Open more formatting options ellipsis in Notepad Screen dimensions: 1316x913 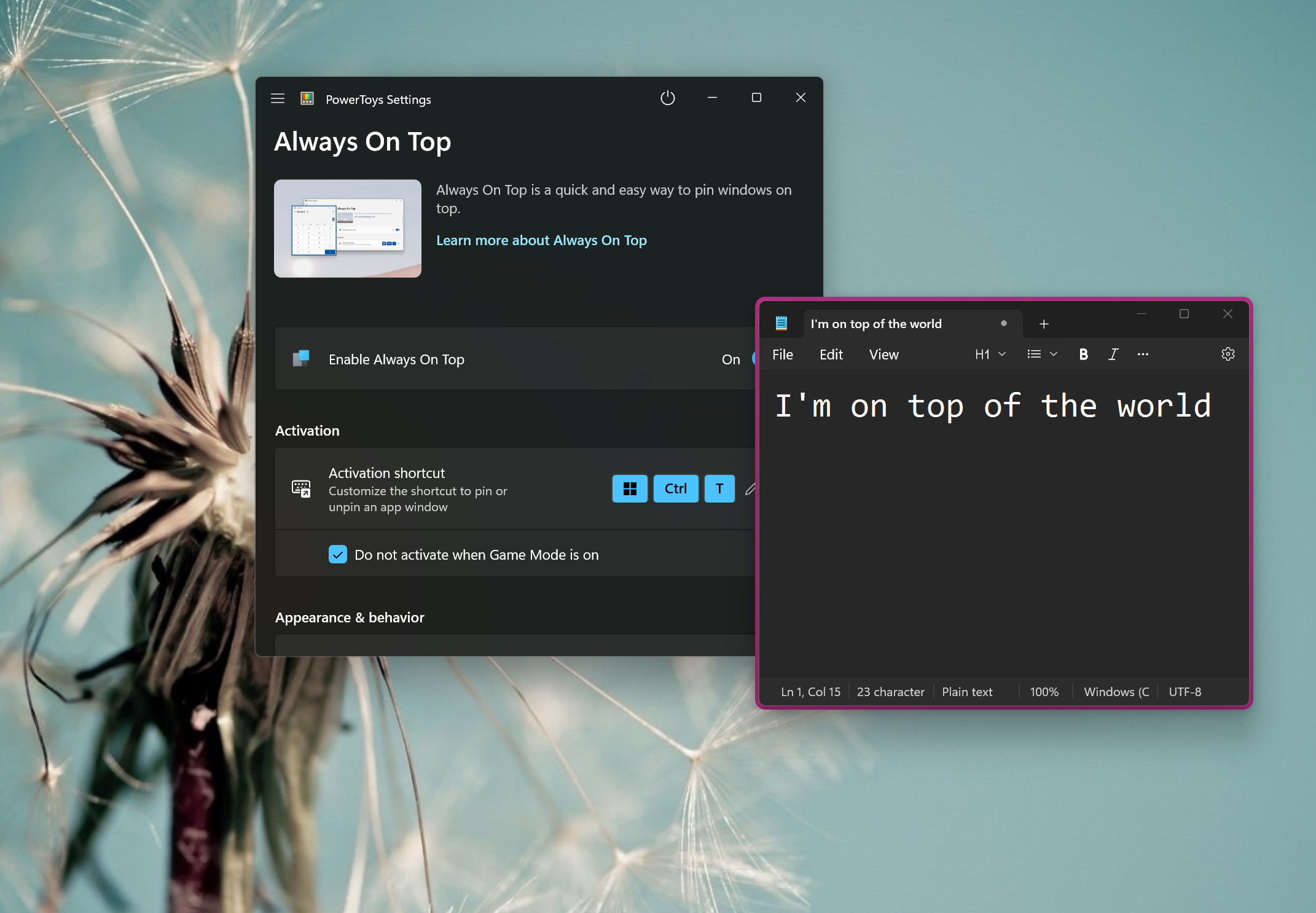coord(1143,355)
